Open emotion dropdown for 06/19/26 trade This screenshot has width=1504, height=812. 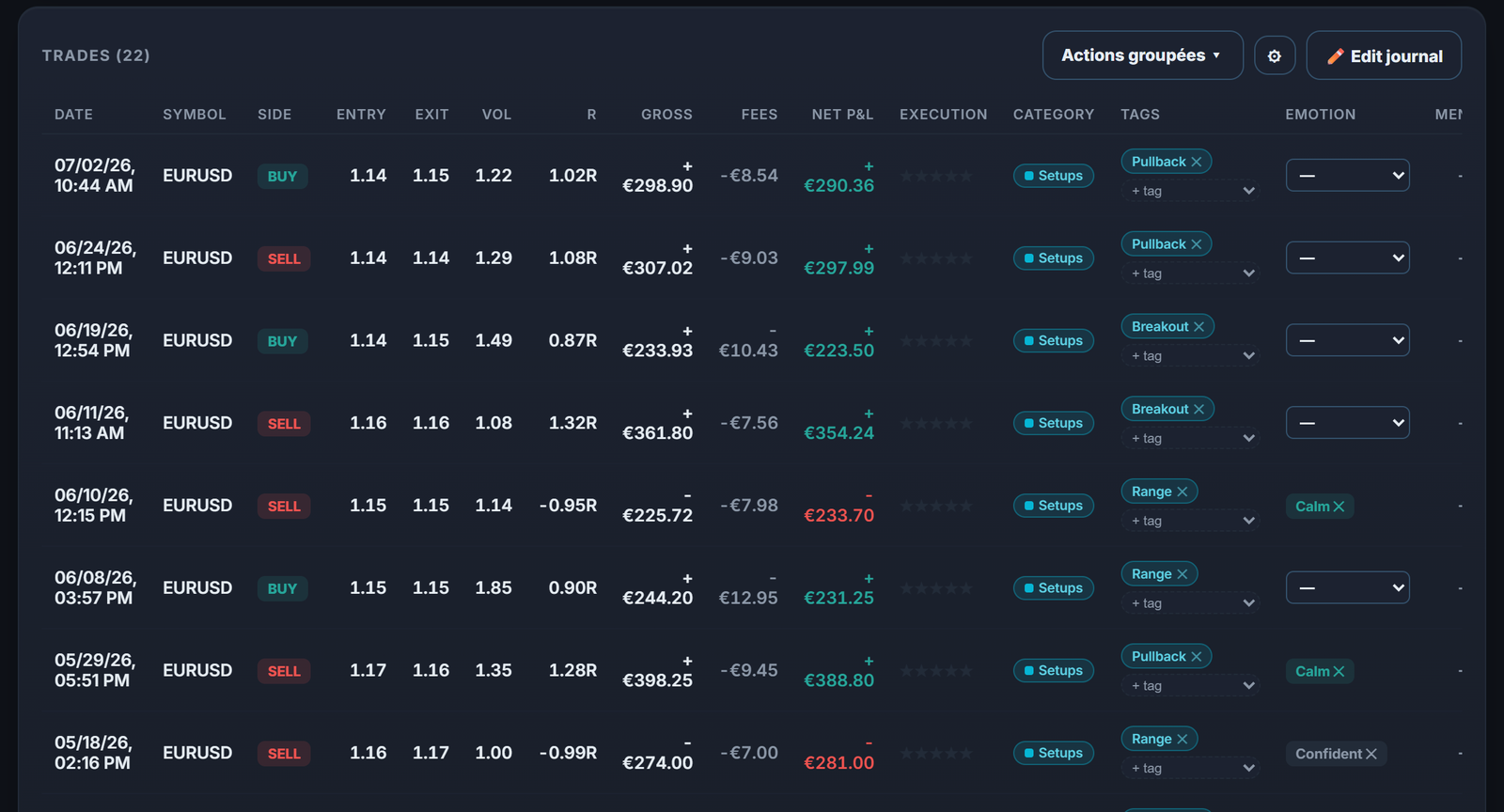(x=1347, y=340)
